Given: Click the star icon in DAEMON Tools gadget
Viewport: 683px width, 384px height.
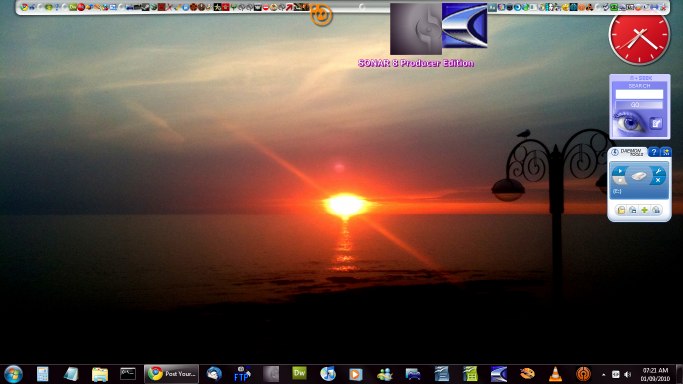Looking at the screenshot, I should pyautogui.click(x=666, y=152).
